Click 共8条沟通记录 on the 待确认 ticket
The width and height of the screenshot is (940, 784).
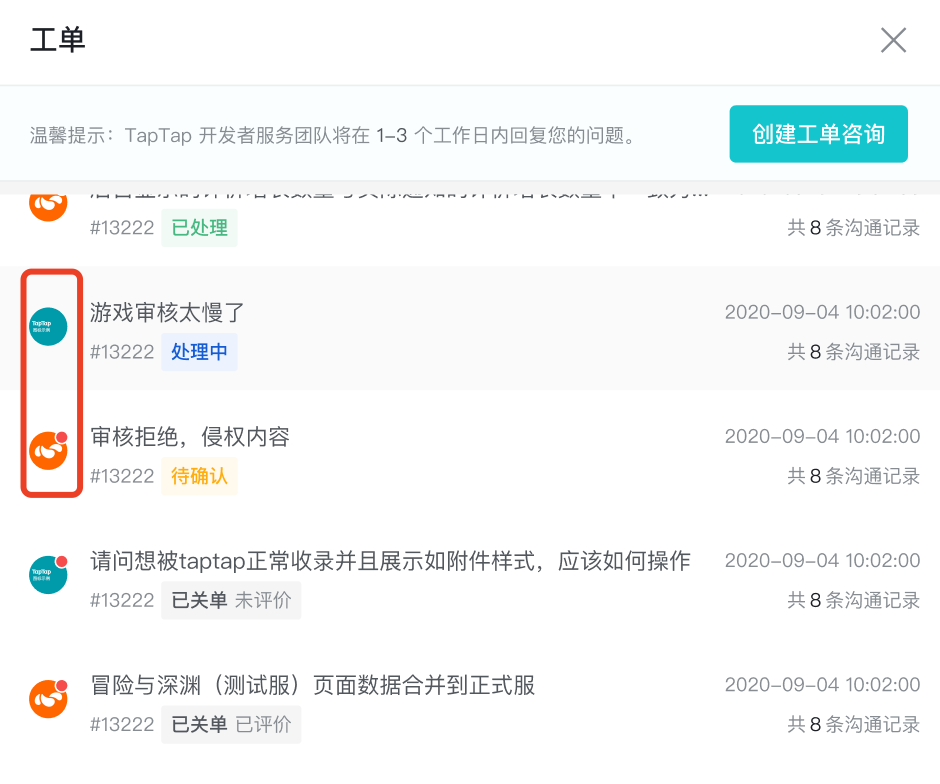click(x=854, y=476)
